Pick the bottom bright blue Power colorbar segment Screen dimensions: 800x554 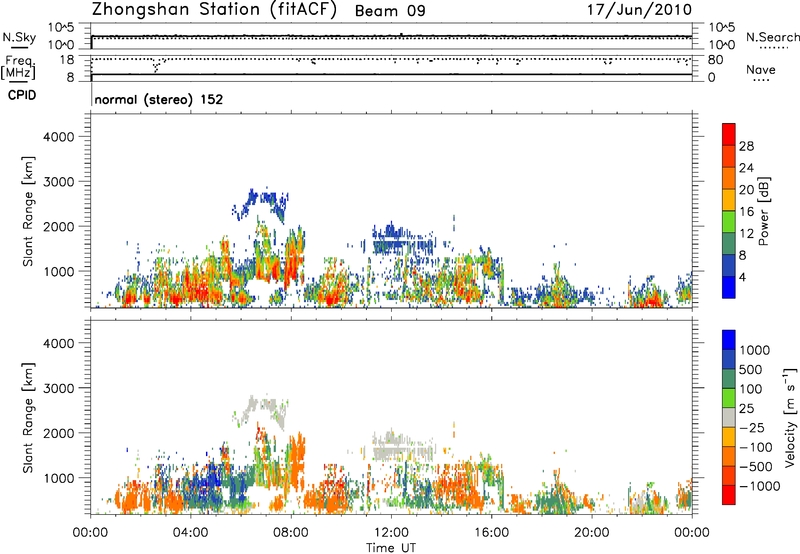click(729, 287)
